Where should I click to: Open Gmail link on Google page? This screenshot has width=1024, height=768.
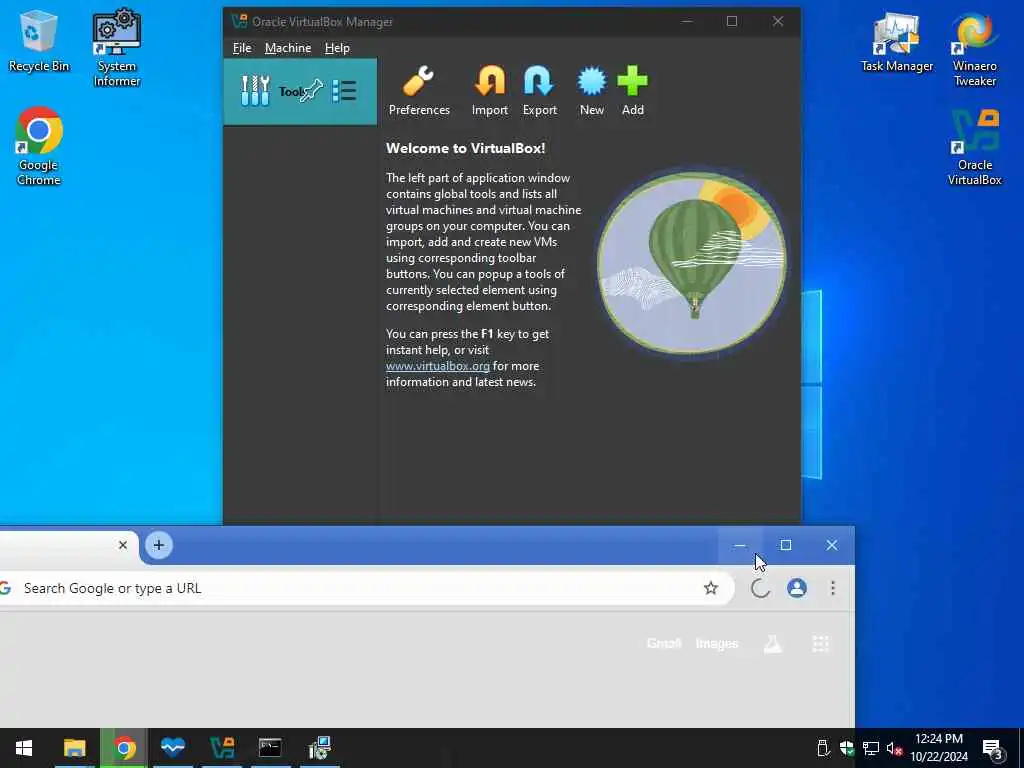pos(664,643)
